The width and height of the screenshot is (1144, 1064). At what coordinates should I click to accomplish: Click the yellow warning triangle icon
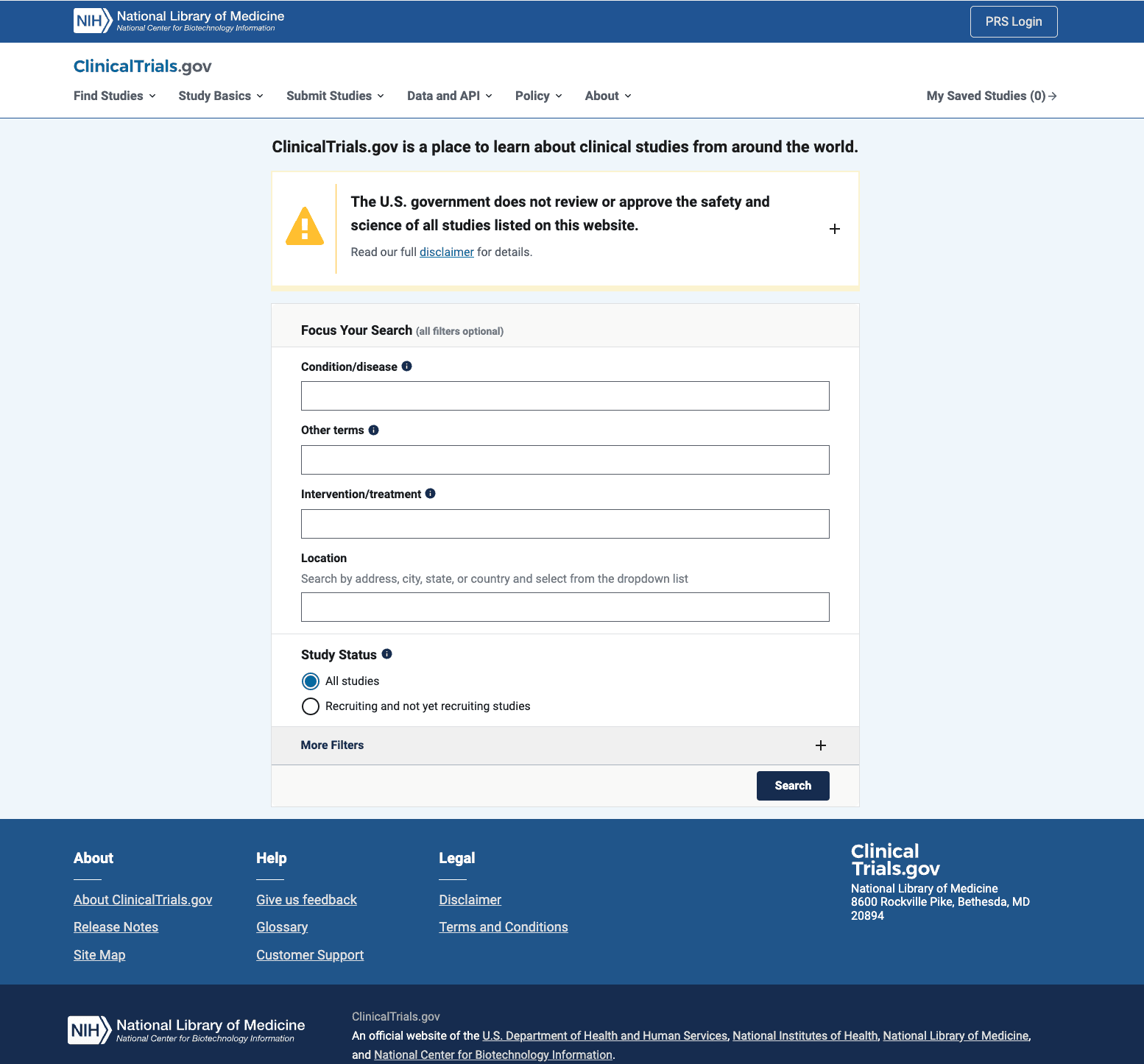(x=305, y=227)
